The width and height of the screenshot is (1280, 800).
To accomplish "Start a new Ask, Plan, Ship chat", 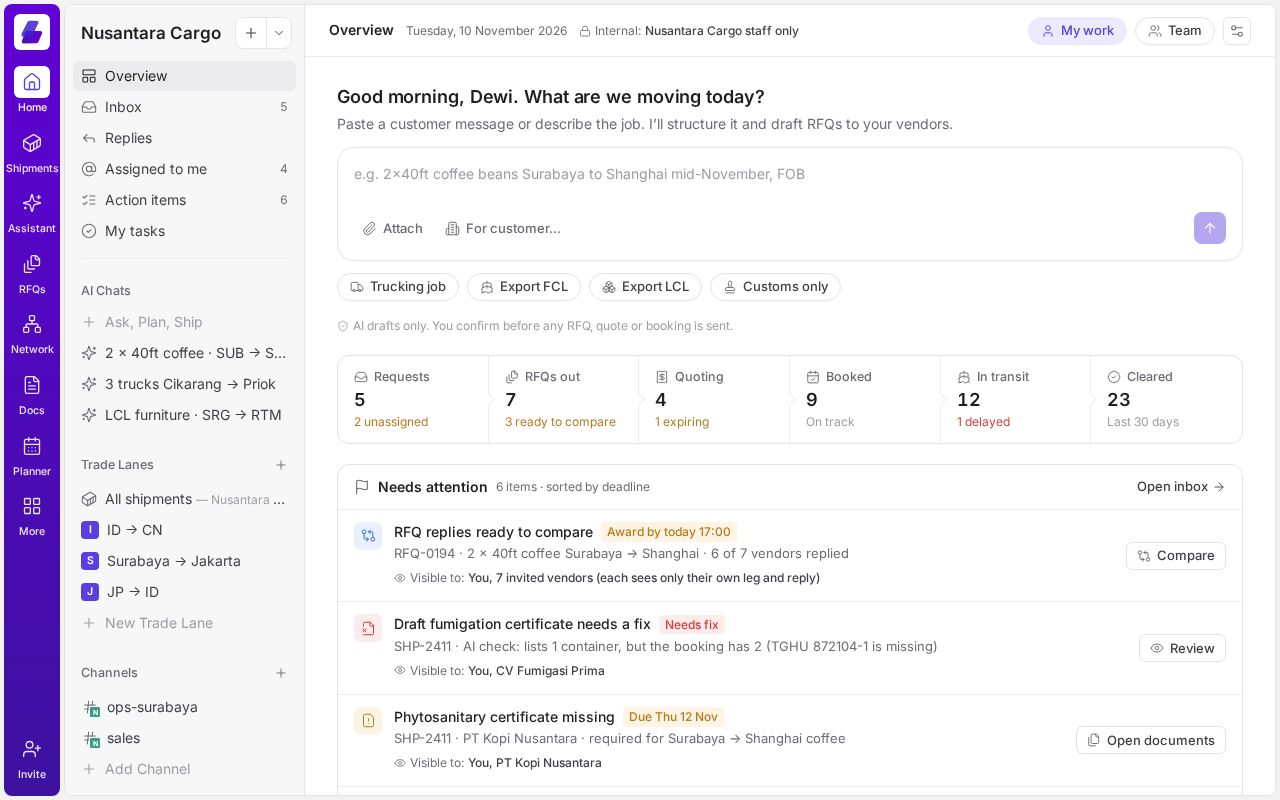I will [x=184, y=322].
